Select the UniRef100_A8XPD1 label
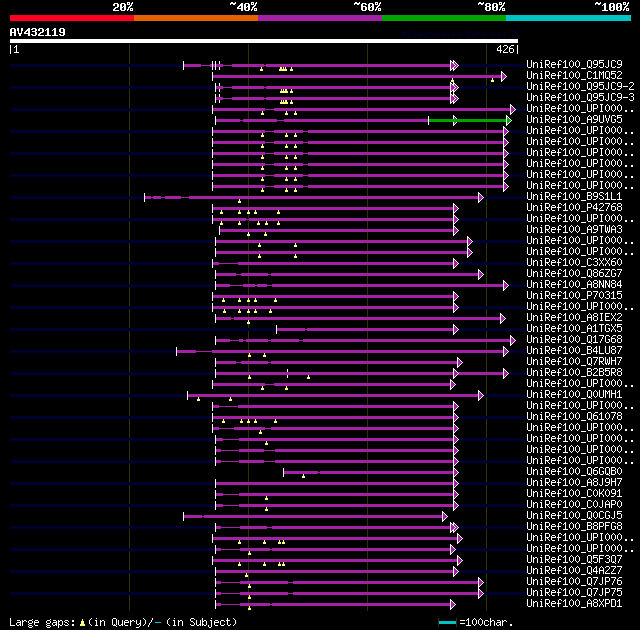 (574, 603)
